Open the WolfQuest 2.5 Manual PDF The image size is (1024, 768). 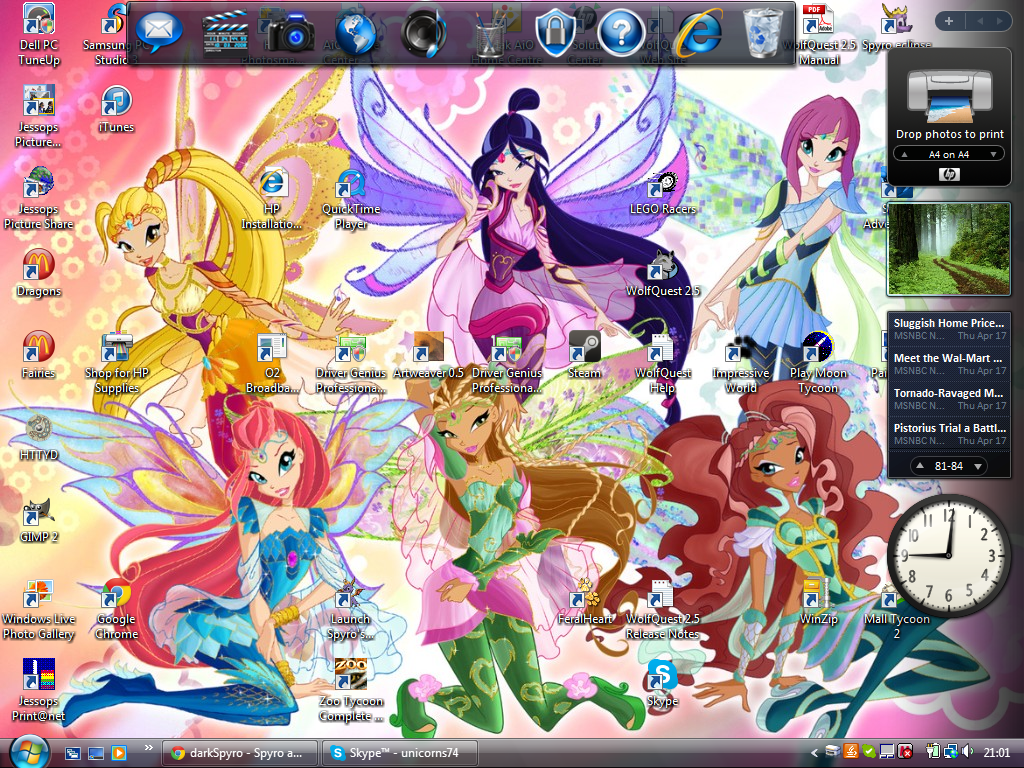[x=819, y=35]
